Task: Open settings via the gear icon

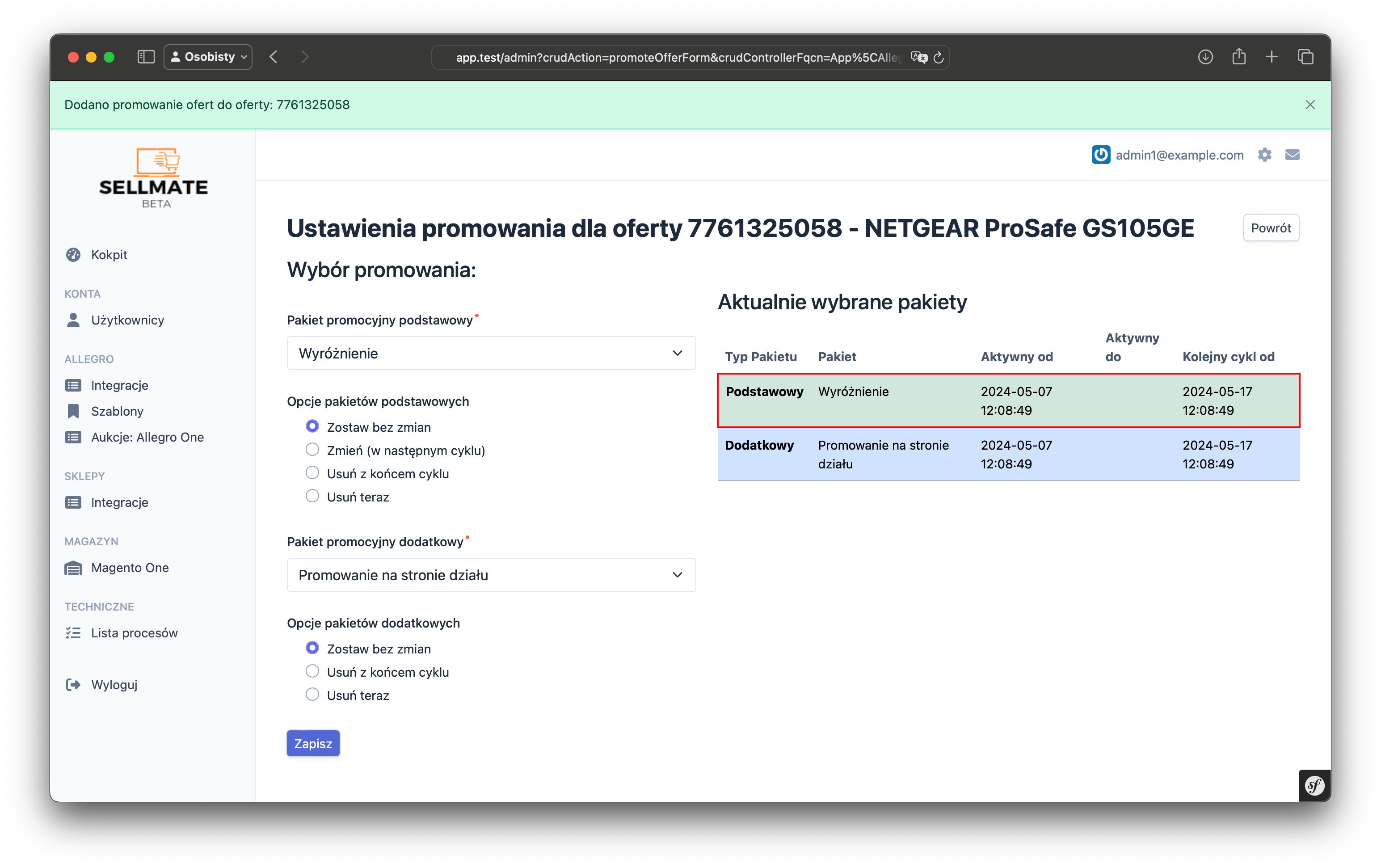Action: point(1265,155)
